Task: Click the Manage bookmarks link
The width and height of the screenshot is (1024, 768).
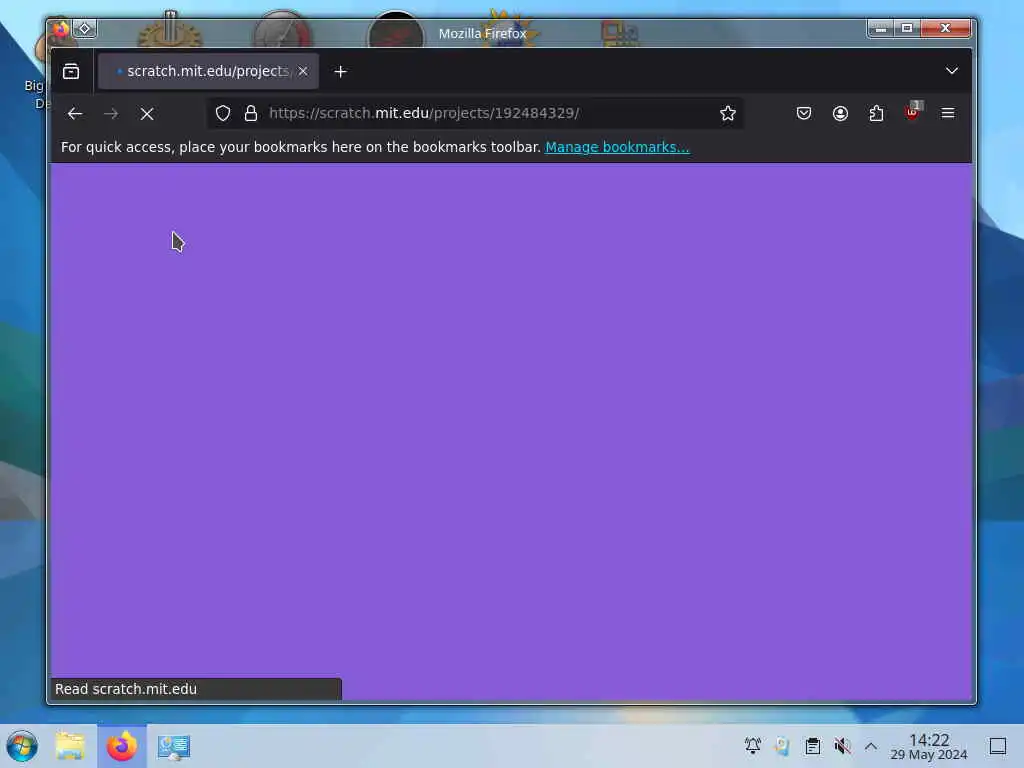Action: 617,147
